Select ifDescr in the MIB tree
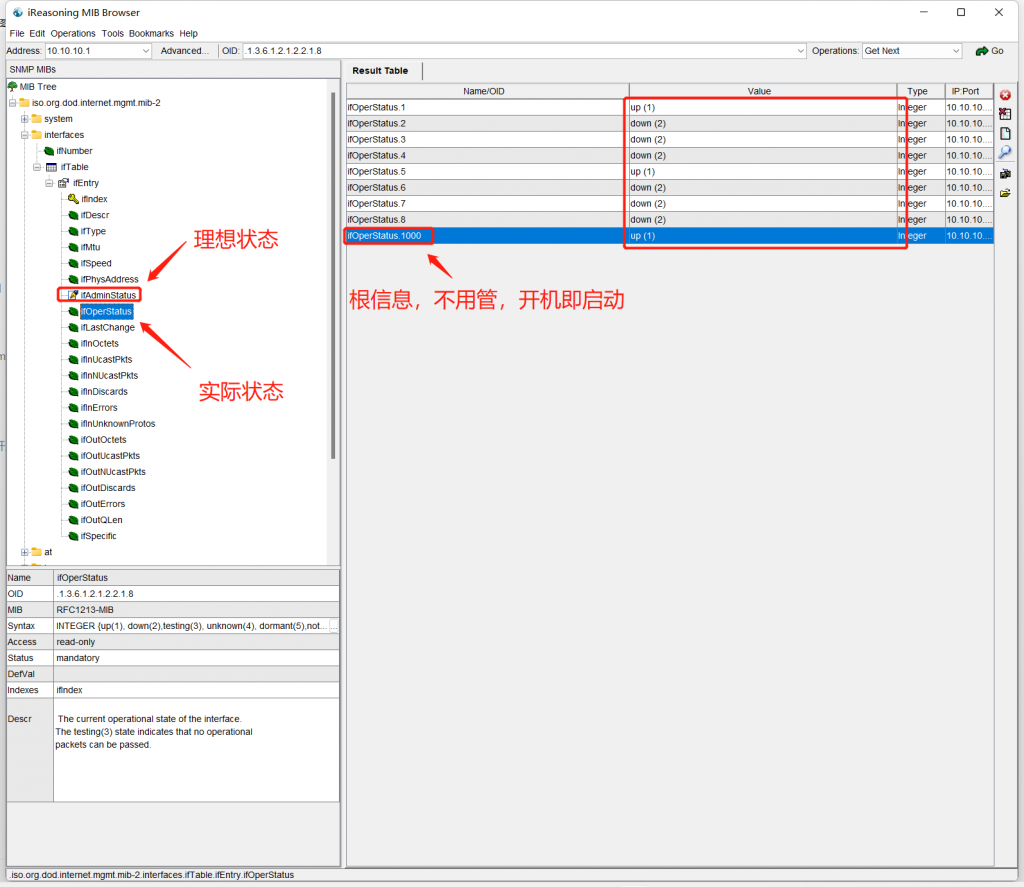The width and height of the screenshot is (1024, 887). click(x=95, y=215)
